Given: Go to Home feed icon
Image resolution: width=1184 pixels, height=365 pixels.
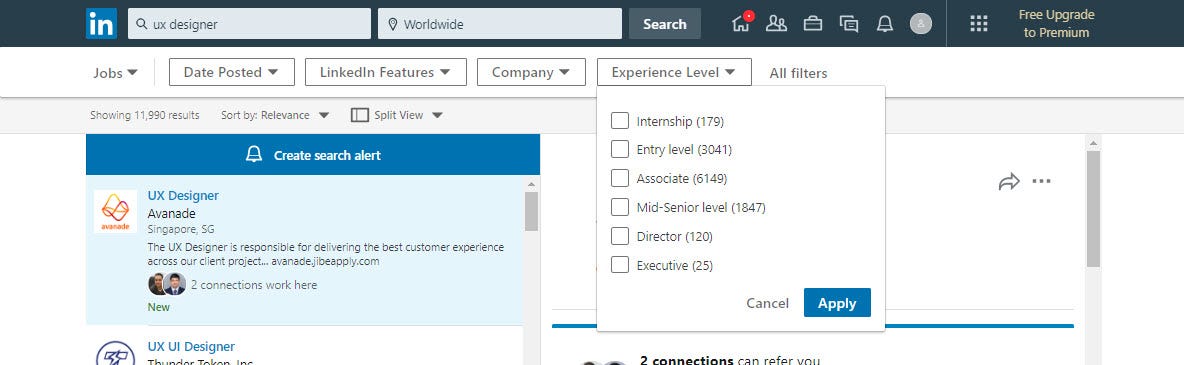Looking at the screenshot, I should pyautogui.click(x=742, y=23).
